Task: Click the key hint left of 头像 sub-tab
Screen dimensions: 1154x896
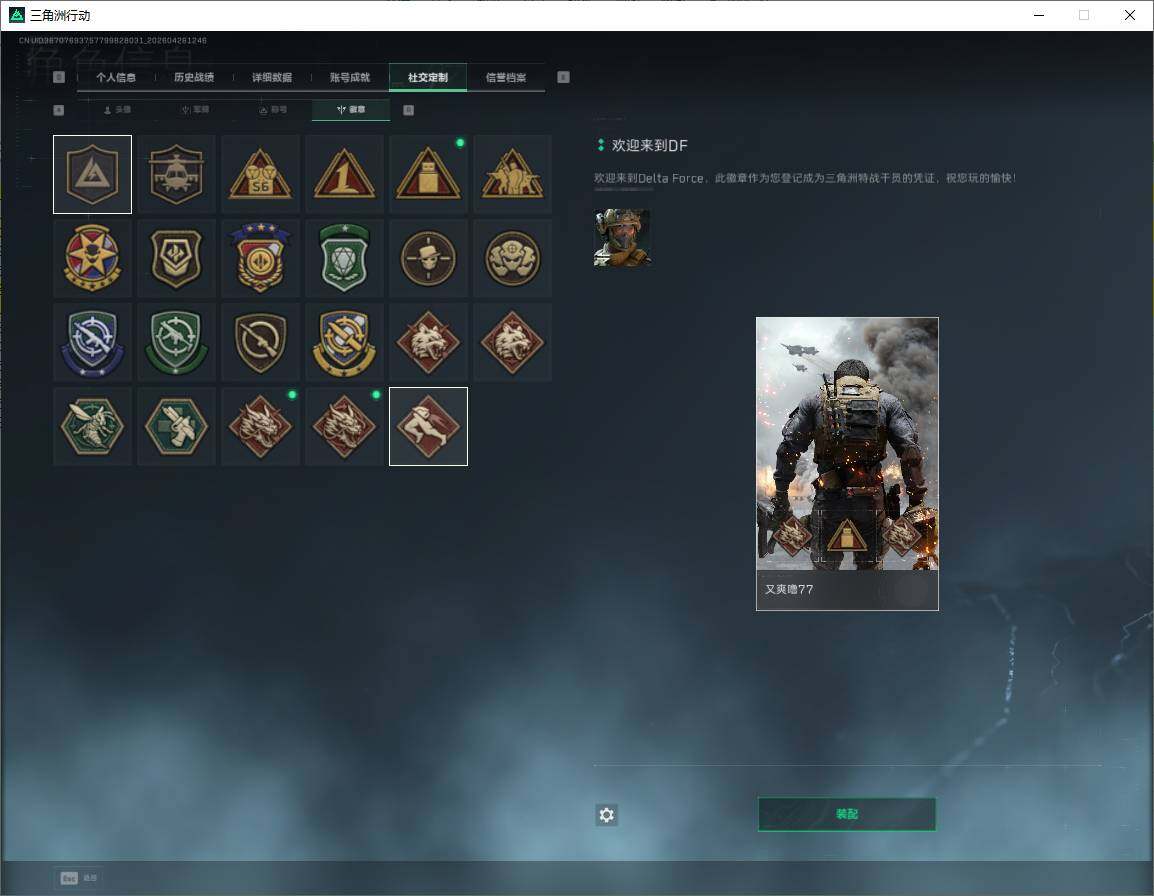Action: pyautogui.click(x=59, y=110)
